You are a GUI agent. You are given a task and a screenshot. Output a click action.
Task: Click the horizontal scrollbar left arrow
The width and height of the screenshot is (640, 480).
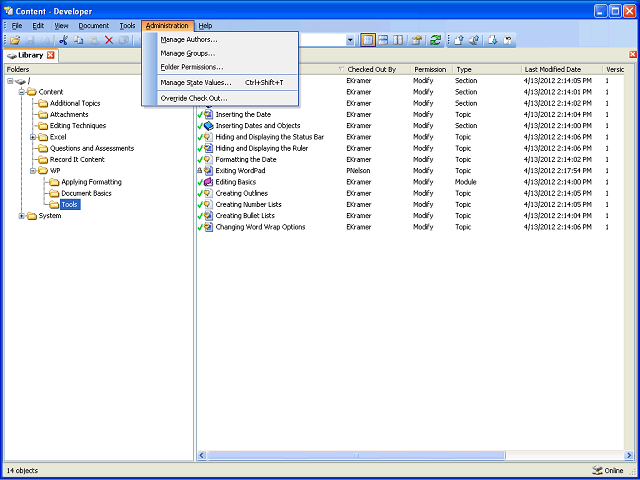coord(202,455)
